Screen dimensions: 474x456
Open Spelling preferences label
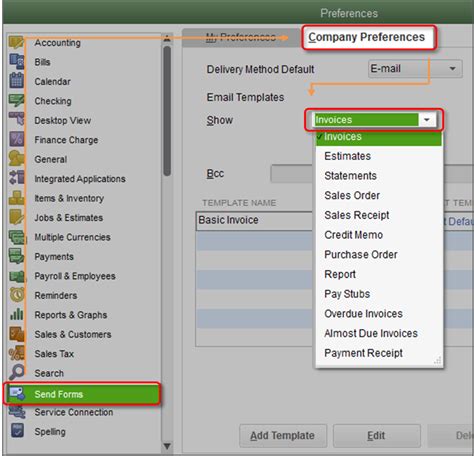pyautogui.click(x=50, y=432)
